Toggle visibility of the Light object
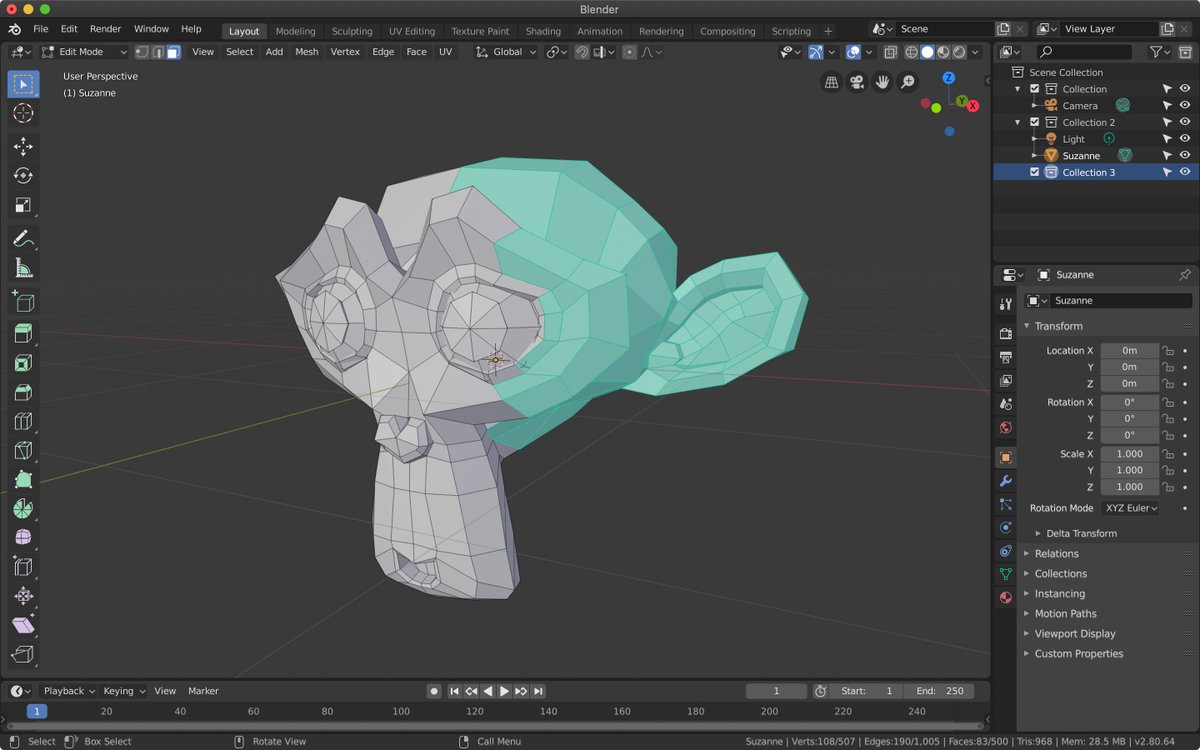1200x750 pixels. [1185, 139]
